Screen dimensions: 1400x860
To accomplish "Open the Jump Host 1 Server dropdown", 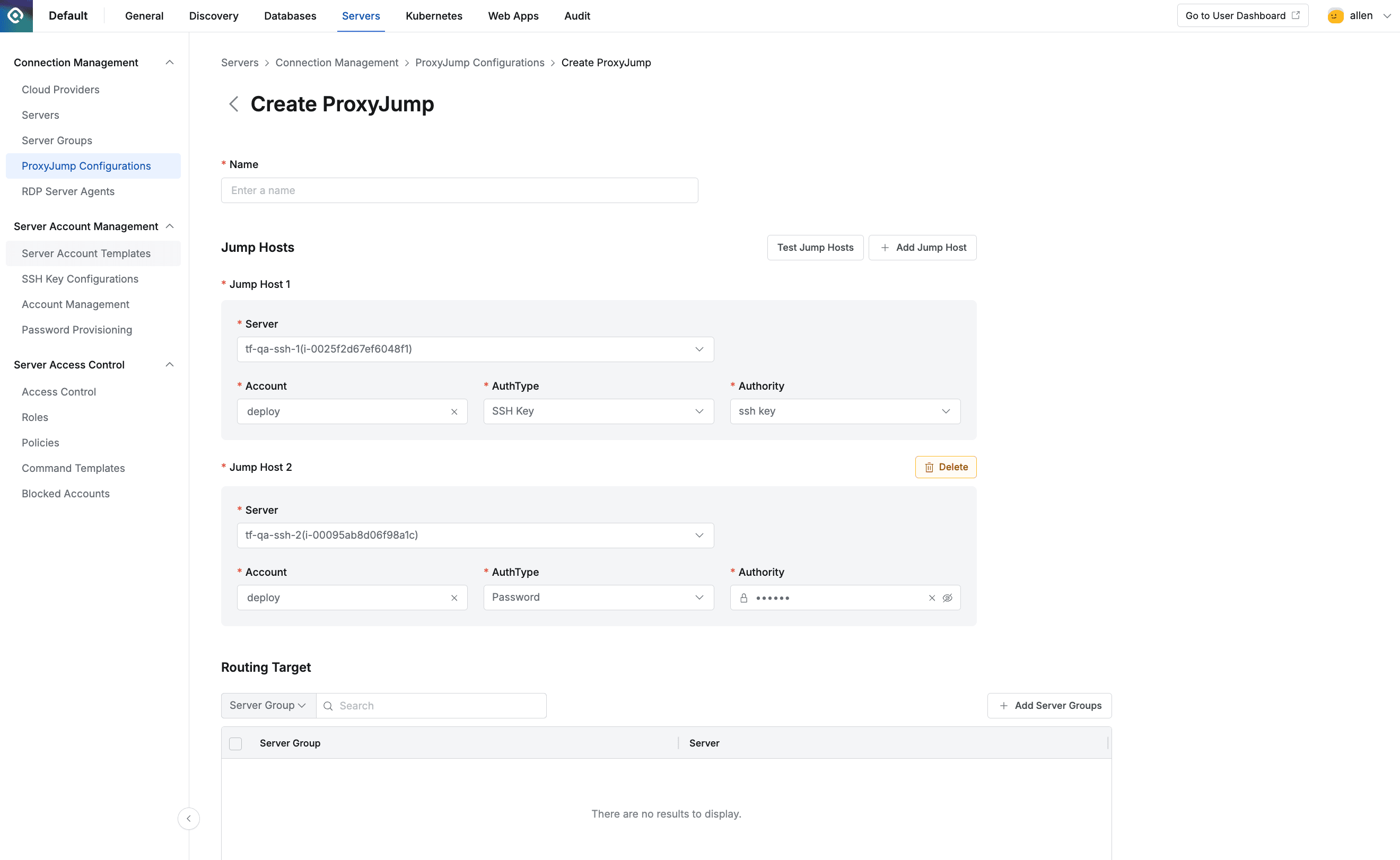I will 699,349.
